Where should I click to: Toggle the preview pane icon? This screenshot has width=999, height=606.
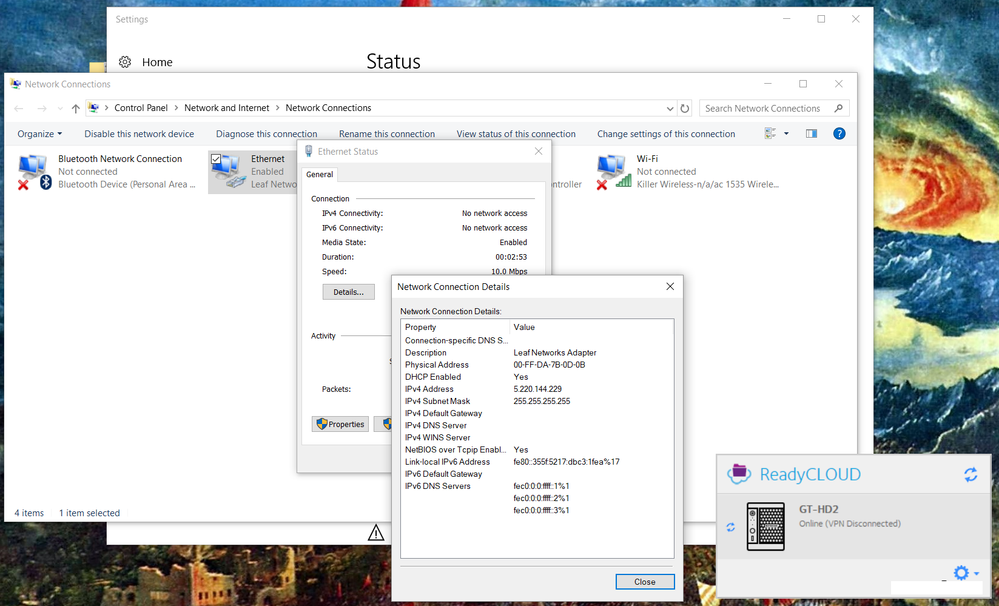[x=811, y=134]
